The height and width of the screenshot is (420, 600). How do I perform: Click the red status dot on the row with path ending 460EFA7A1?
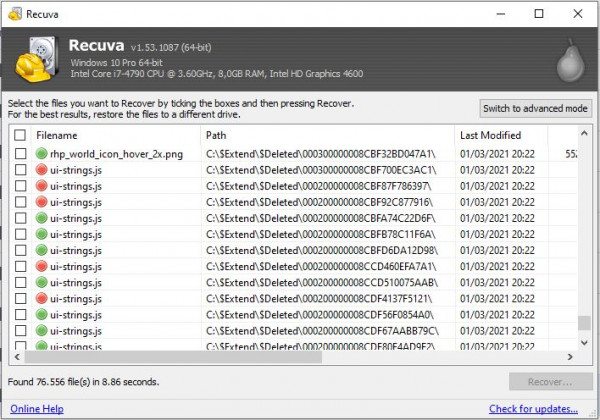tap(41, 266)
